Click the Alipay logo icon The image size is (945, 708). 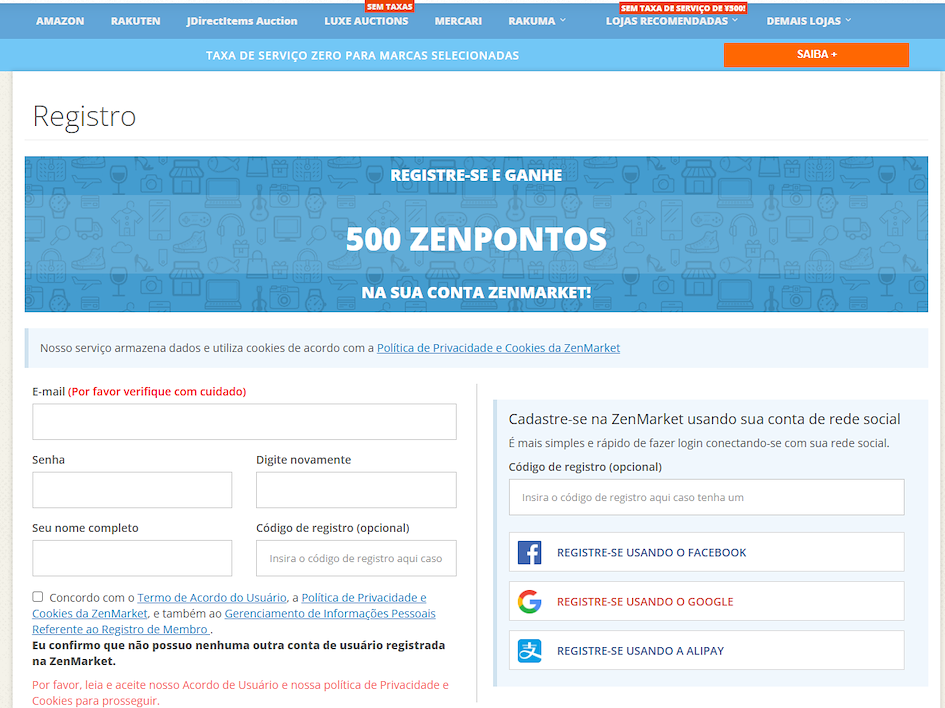tap(529, 650)
